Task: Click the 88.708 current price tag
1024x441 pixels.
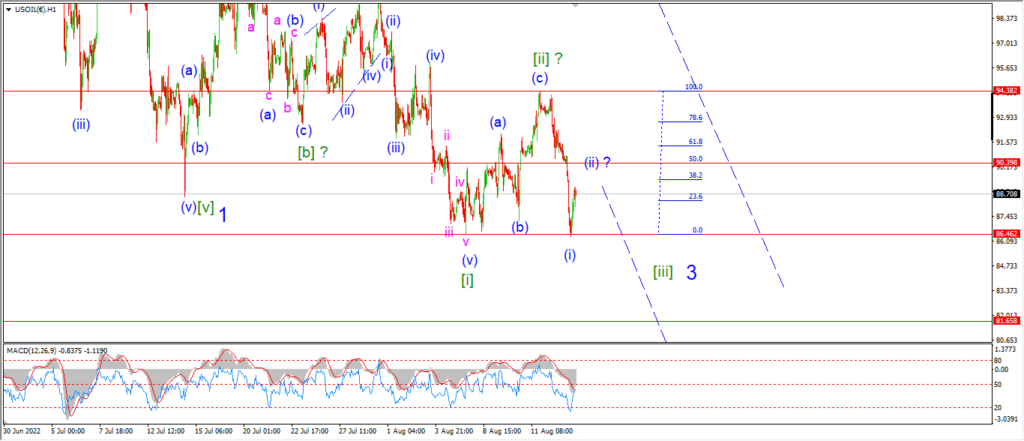Action: [x=1004, y=194]
